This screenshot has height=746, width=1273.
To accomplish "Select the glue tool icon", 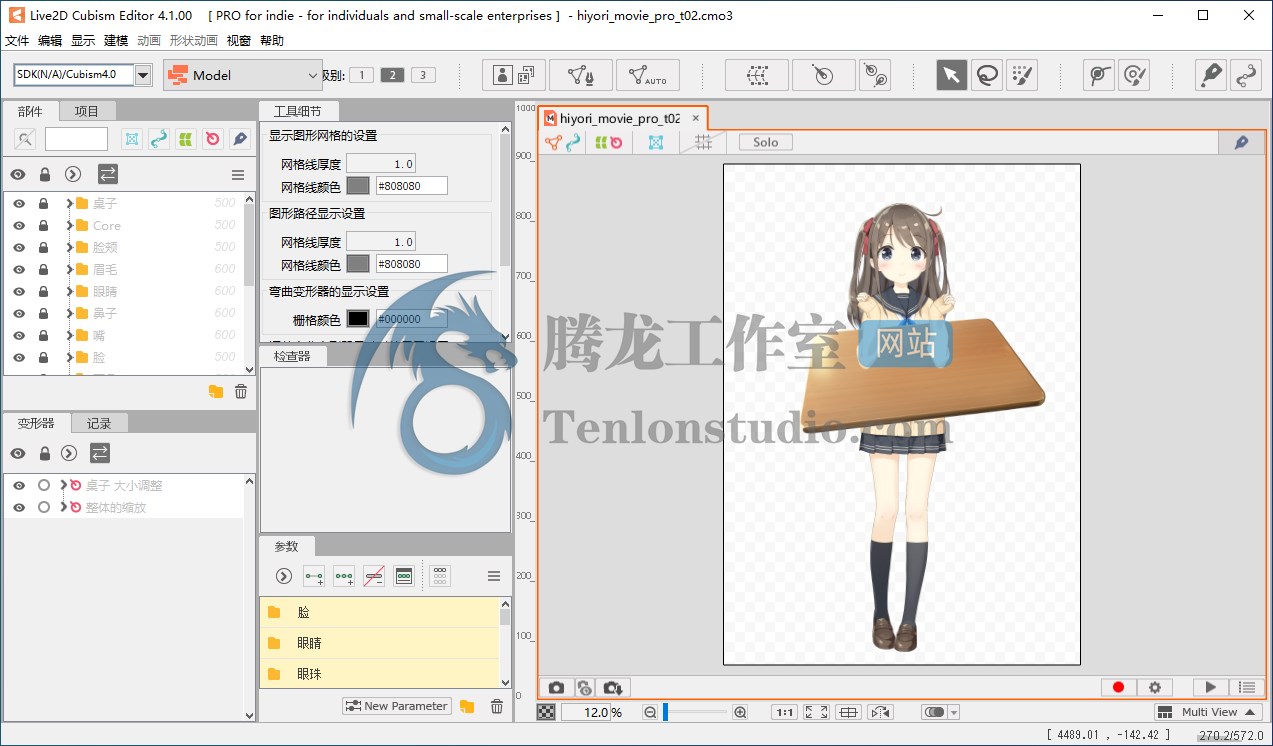I will coord(1099,75).
